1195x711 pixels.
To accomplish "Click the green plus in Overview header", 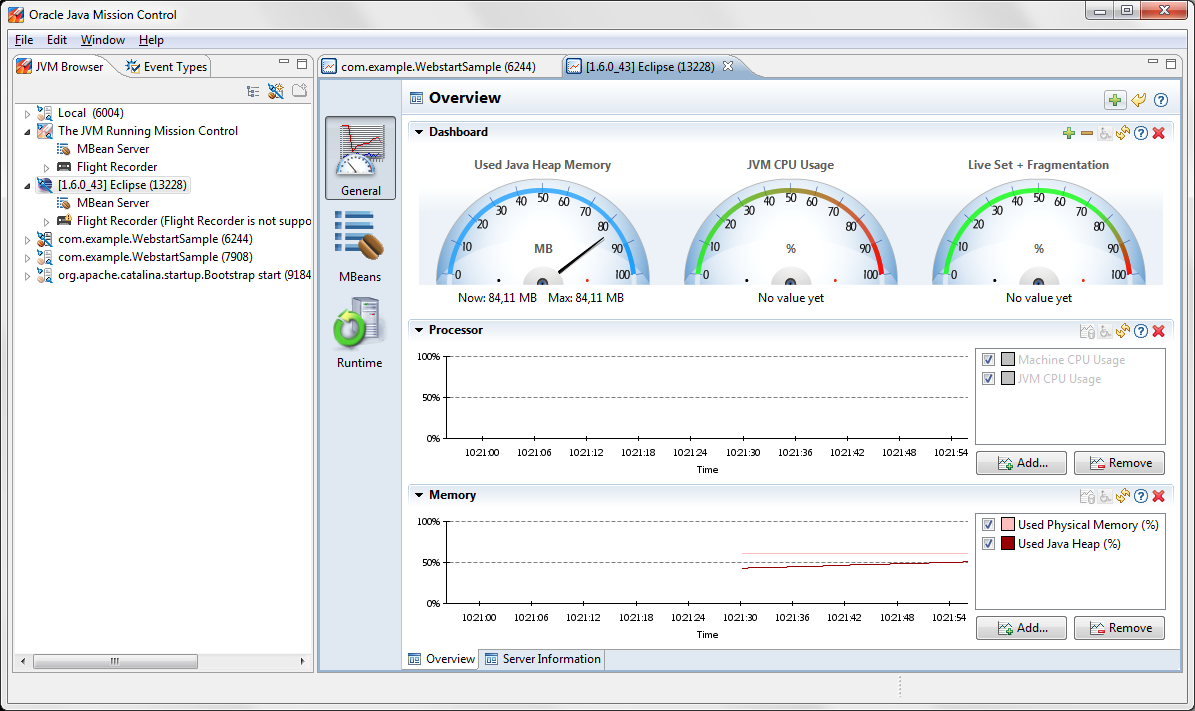I will (x=1115, y=100).
